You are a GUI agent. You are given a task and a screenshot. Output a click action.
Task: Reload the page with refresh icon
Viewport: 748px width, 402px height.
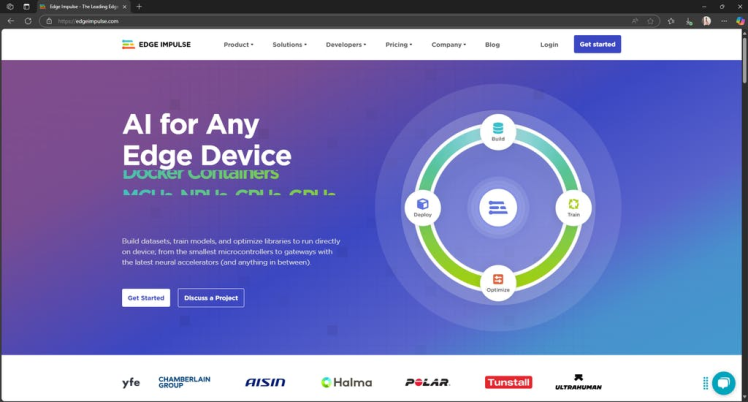(x=28, y=21)
